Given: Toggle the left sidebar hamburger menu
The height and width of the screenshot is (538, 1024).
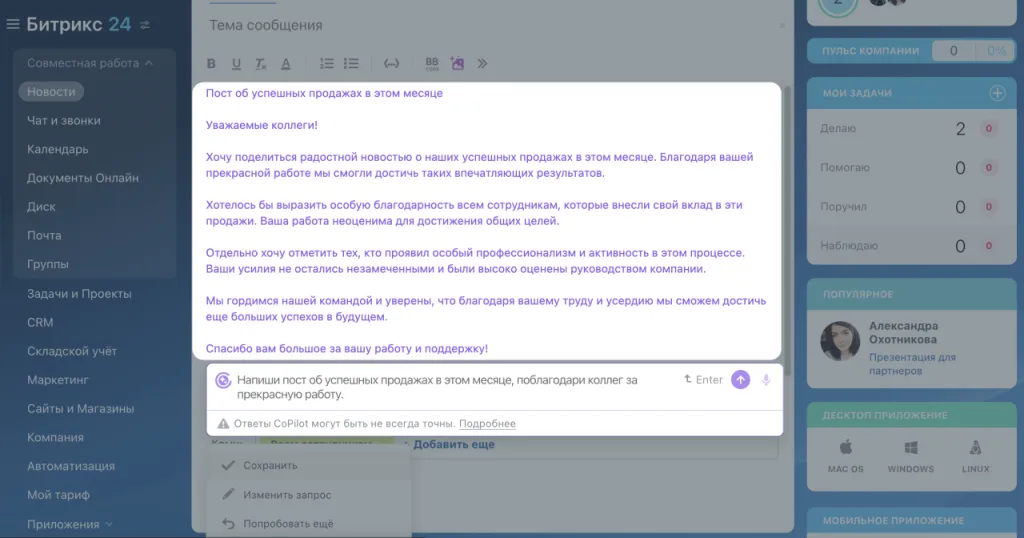Looking at the screenshot, I should [13, 25].
